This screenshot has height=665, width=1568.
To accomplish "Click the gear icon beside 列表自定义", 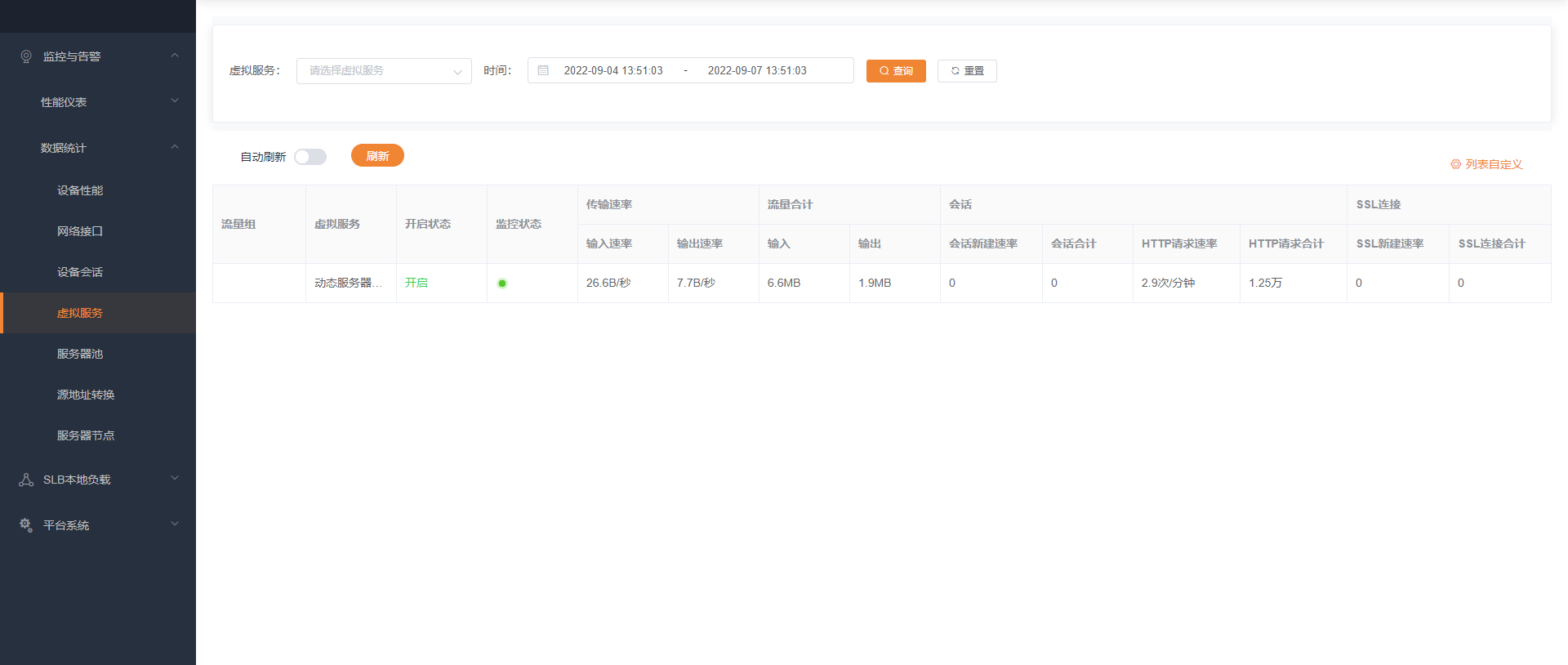I will 1455,164.
